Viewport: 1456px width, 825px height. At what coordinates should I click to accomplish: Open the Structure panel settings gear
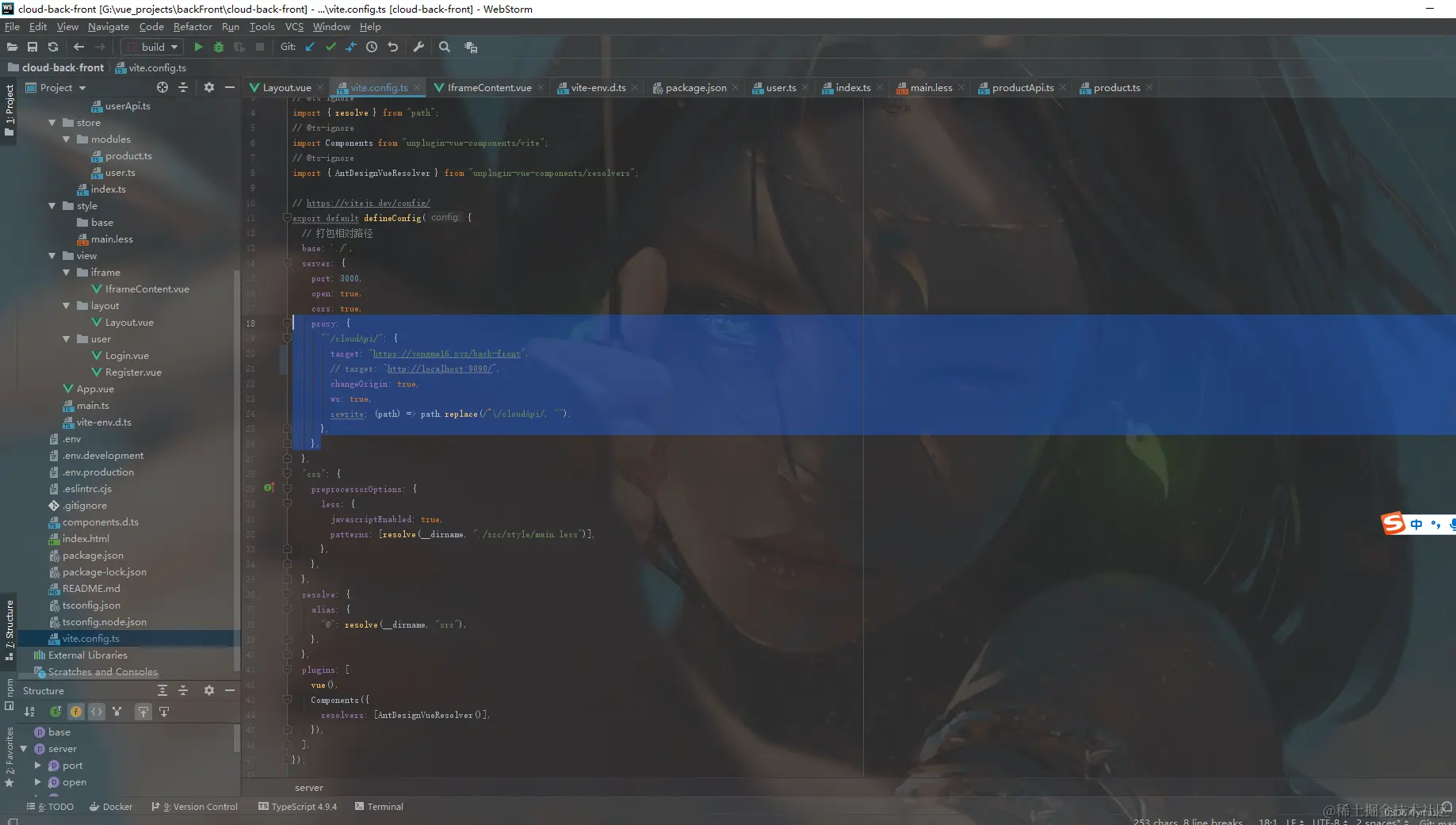pos(208,690)
